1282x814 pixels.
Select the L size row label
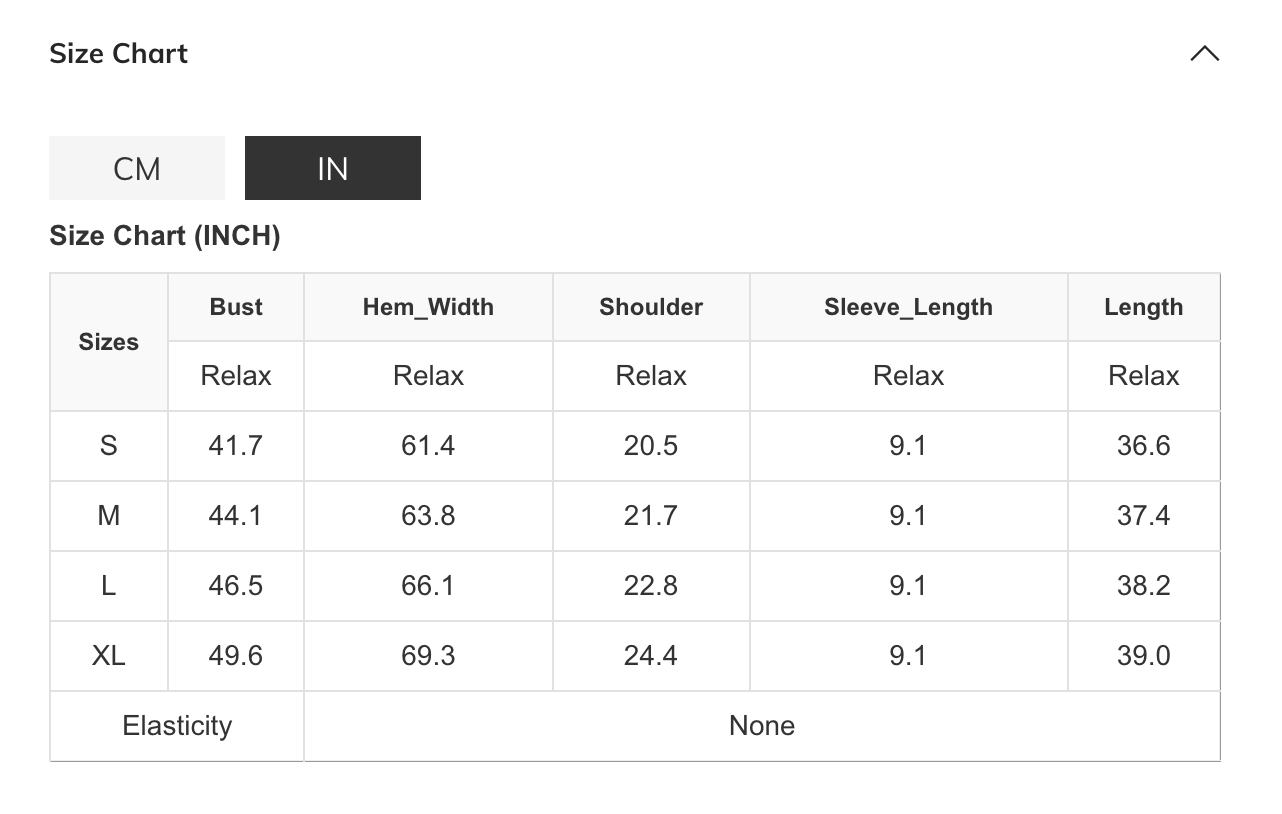point(109,585)
